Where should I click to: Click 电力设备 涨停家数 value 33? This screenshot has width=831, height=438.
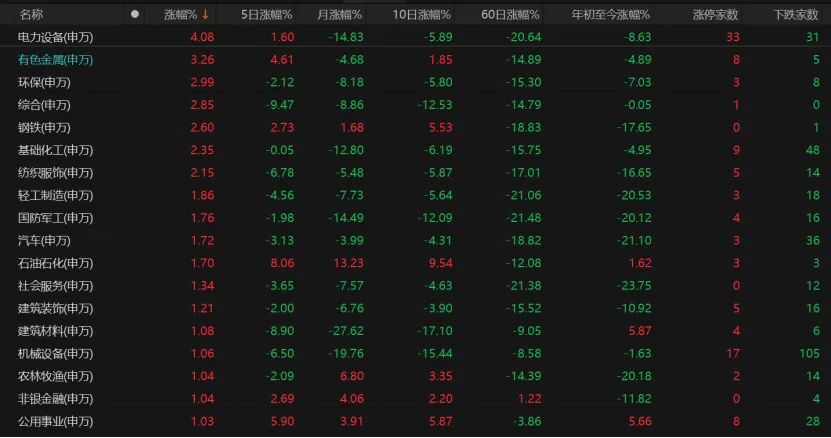pyautogui.click(x=733, y=37)
